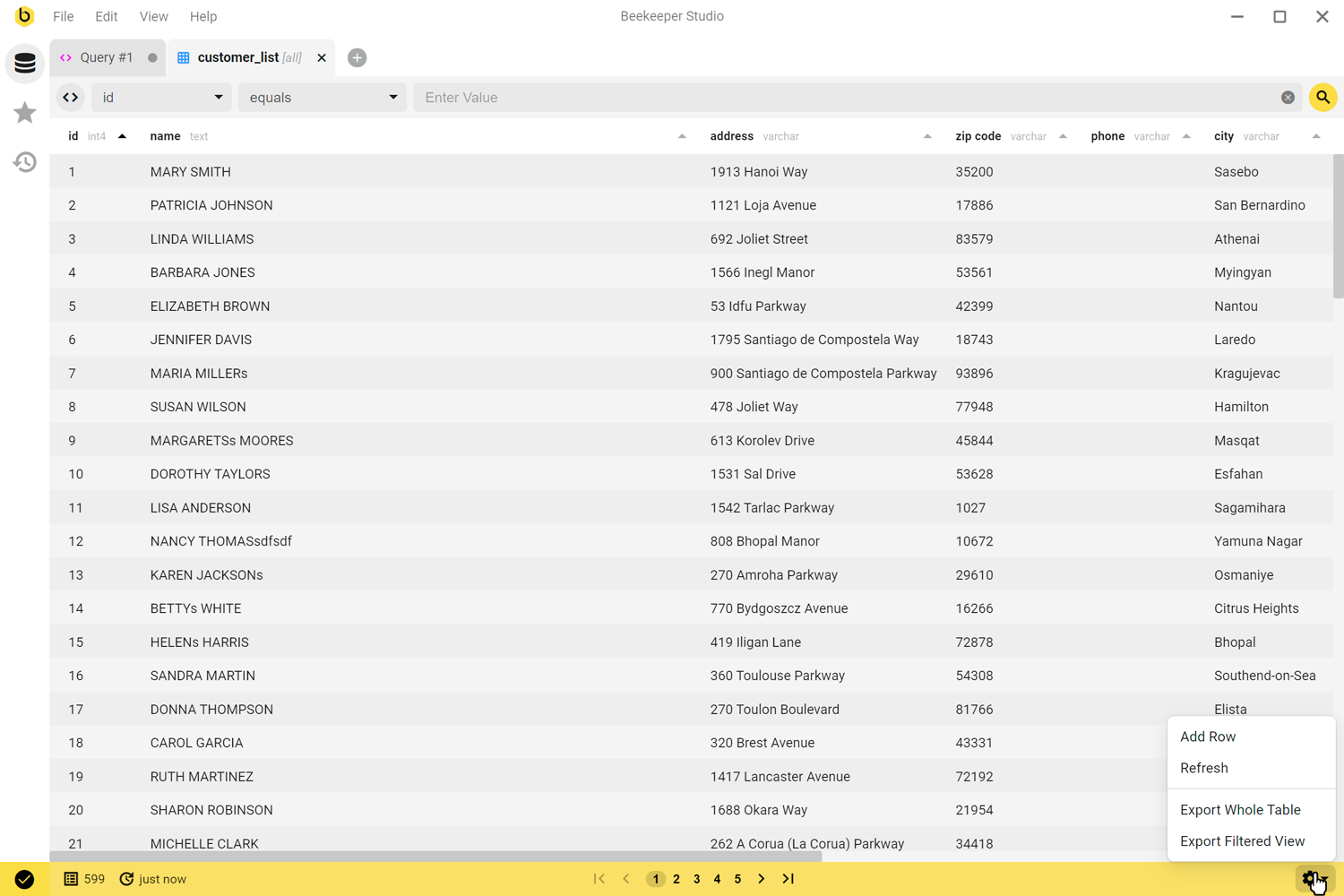Go to page 3
Viewport: 1344px width, 896px height.
point(697,879)
